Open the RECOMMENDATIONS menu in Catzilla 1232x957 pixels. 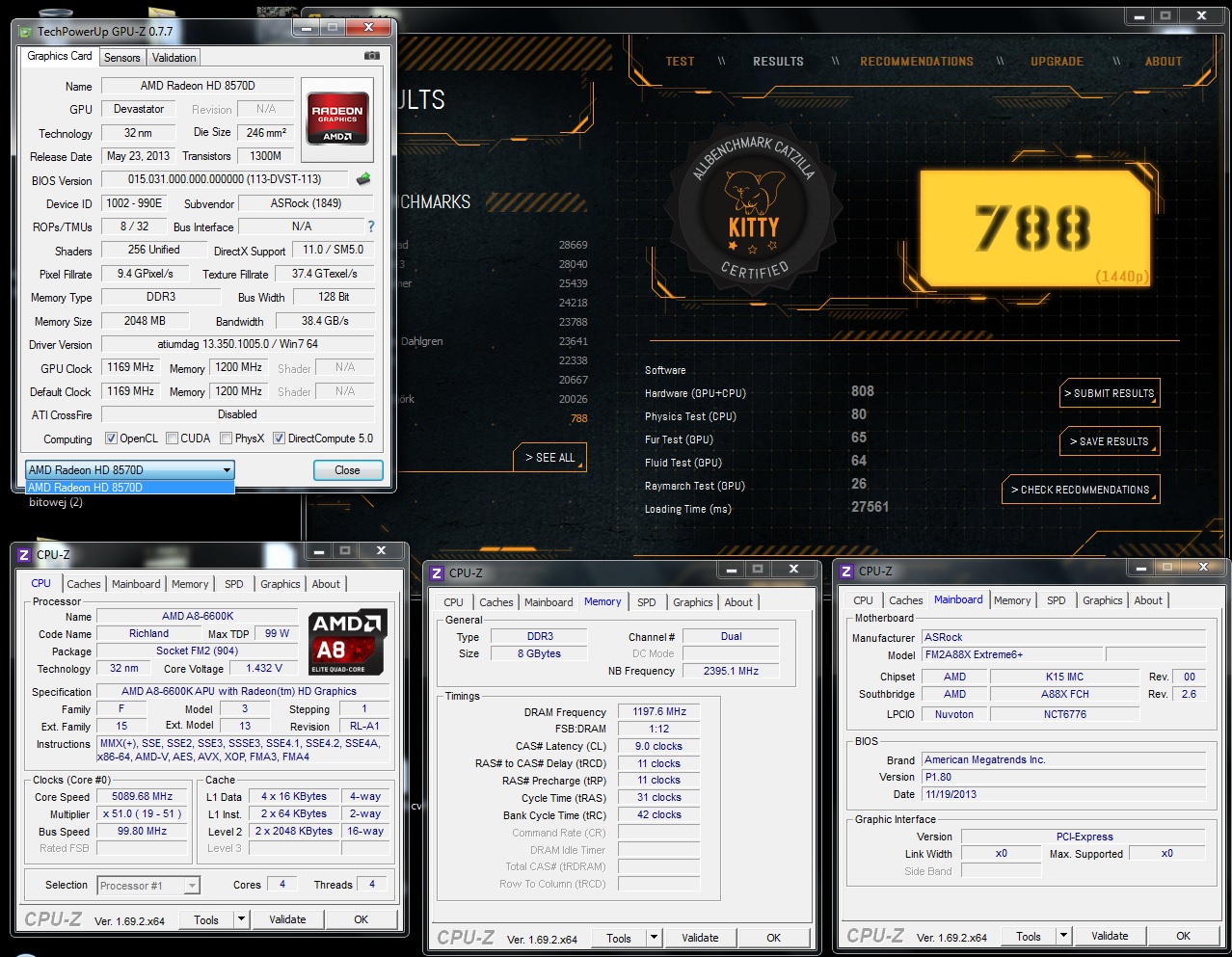(x=917, y=62)
